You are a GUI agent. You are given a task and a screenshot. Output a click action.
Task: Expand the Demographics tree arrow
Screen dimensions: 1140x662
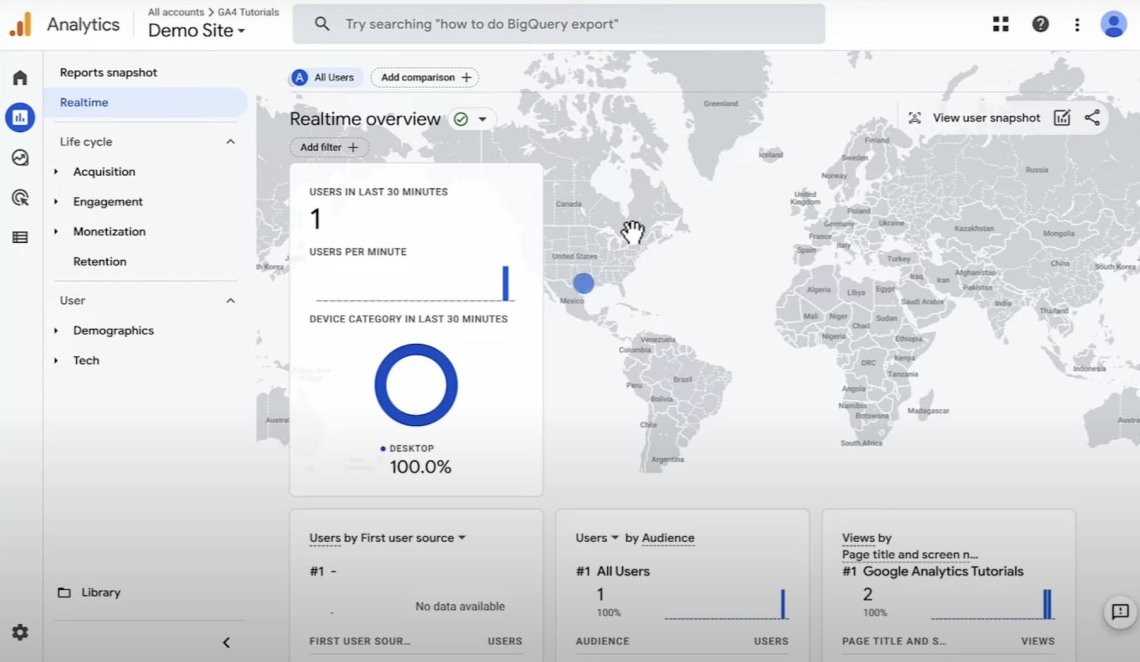click(x=56, y=330)
